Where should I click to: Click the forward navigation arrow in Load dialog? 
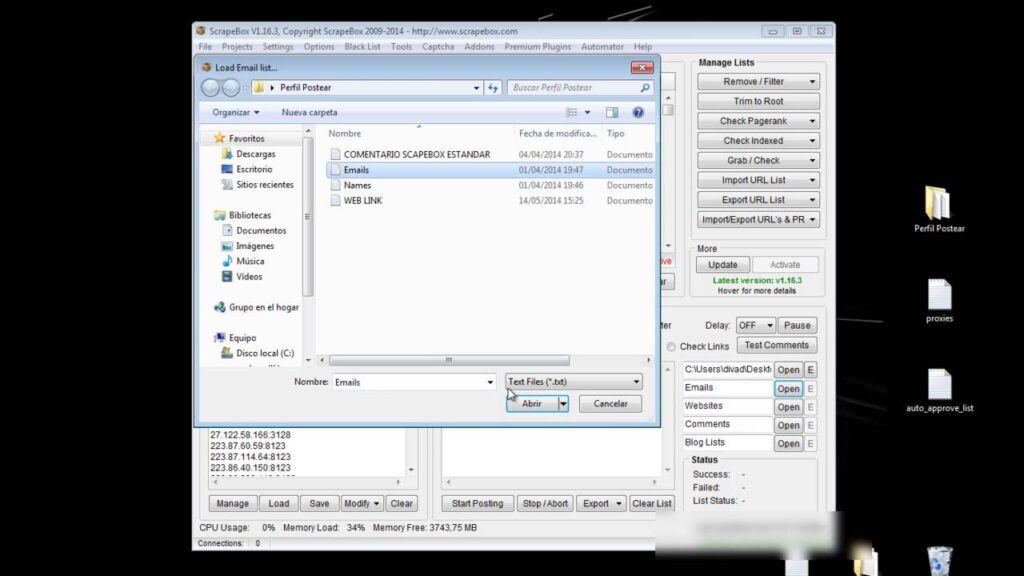click(x=231, y=88)
